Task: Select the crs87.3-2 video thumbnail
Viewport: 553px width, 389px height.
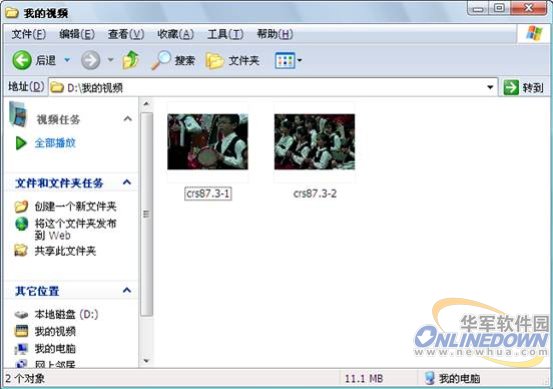Action: click(x=315, y=142)
